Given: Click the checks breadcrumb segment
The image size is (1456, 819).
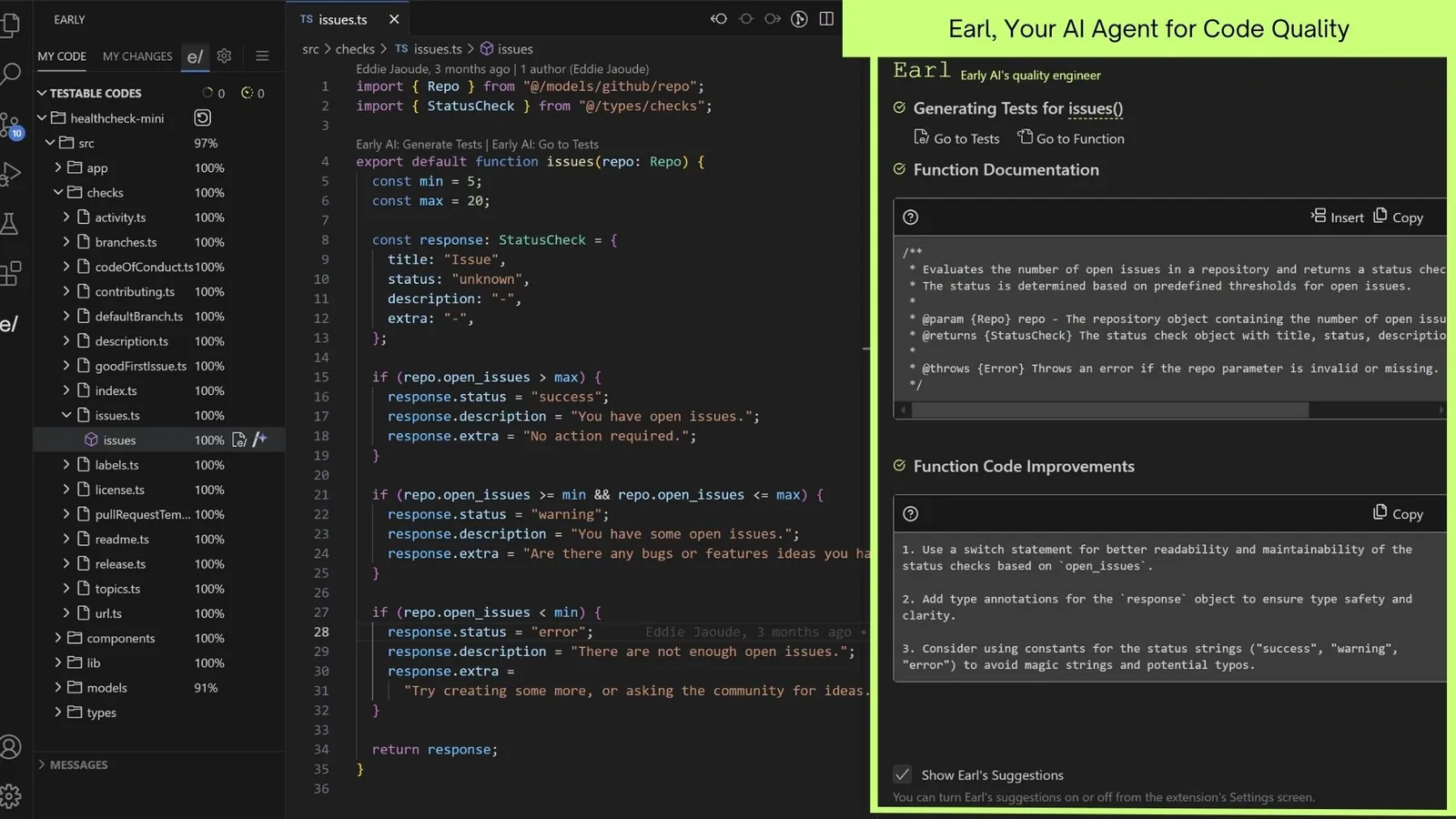Looking at the screenshot, I should (355, 49).
